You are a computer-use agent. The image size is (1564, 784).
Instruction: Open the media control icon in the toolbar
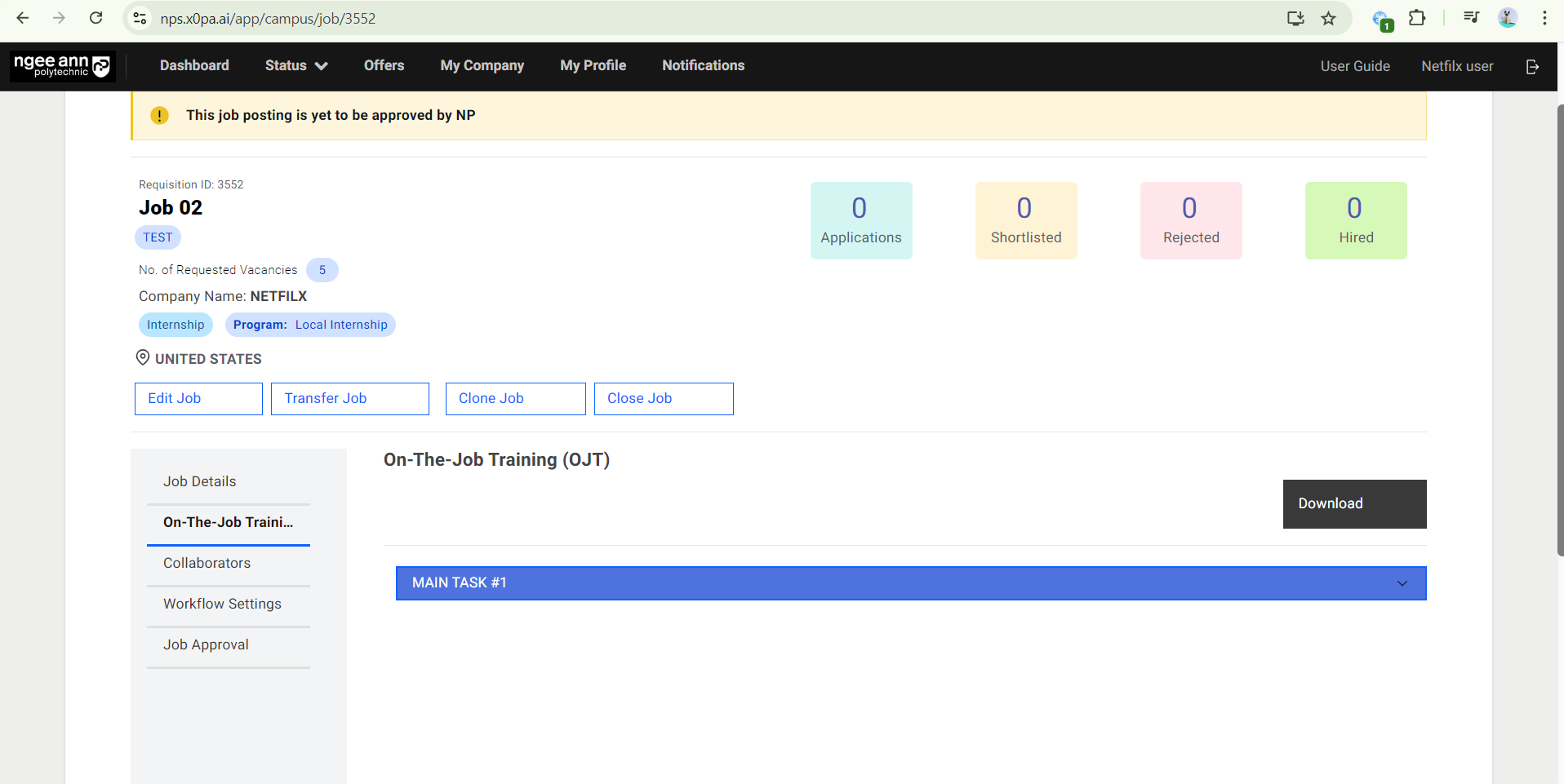pyautogui.click(x=1471, y=18)
